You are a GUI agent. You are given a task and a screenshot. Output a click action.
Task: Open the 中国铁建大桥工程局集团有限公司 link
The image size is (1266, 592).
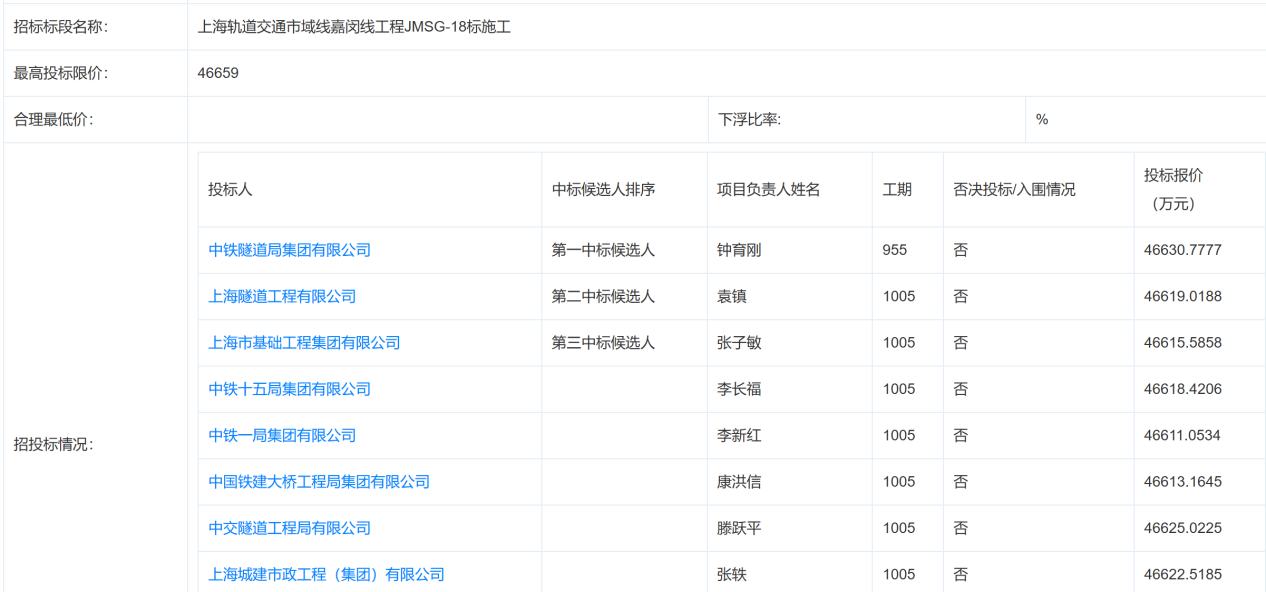click(x=319, y=481)
